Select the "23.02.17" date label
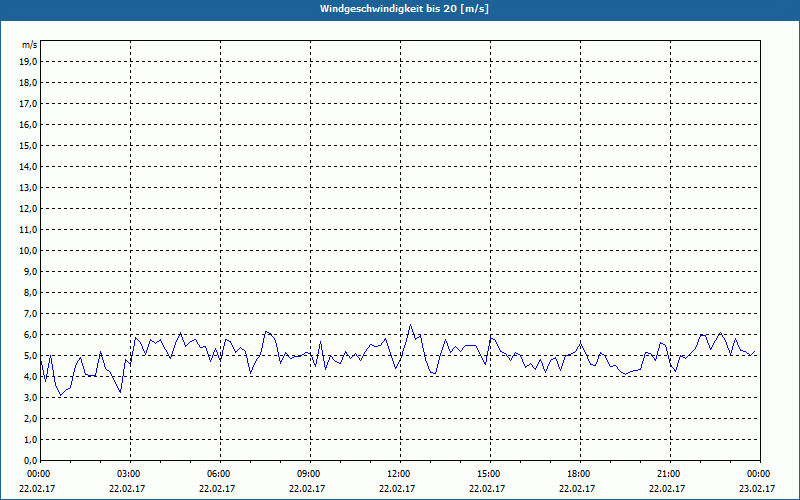 (x=757, y=488)
